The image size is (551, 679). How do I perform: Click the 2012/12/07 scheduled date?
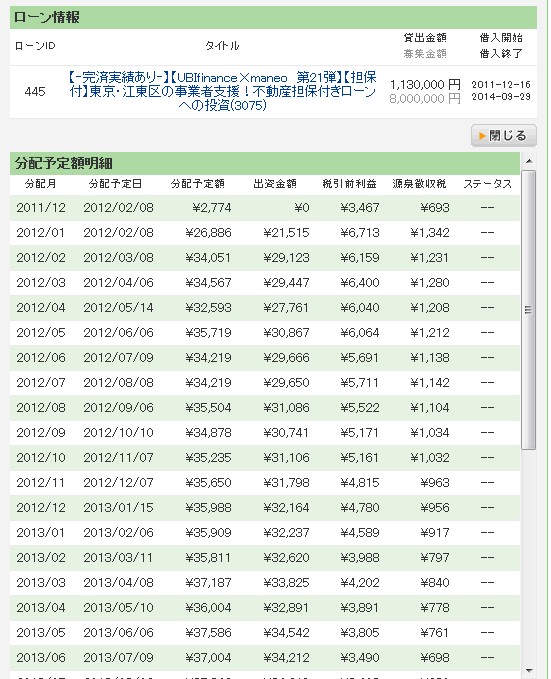point(119,483)
